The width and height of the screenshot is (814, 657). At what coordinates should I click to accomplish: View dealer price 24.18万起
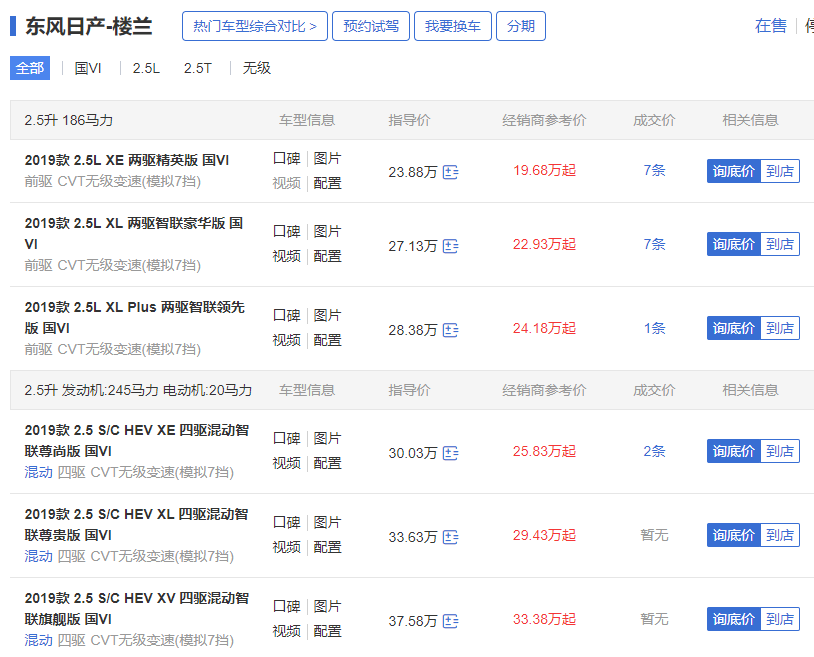coord(545,328)
